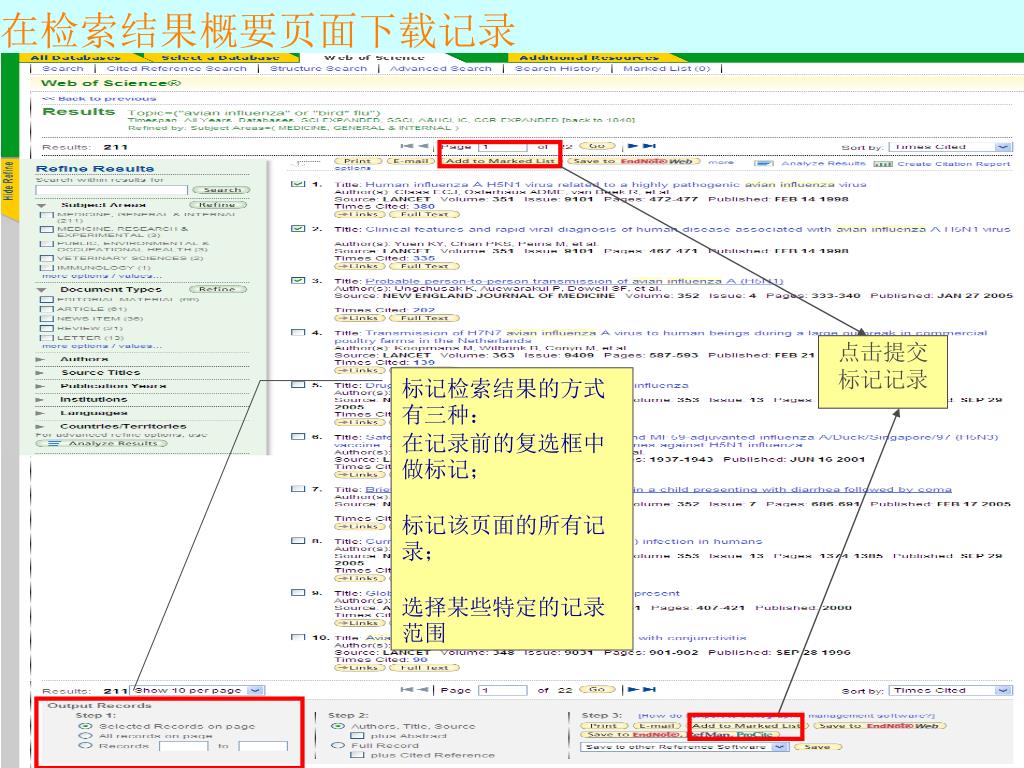
Task: Select All records on page radio button
Action: pos(85,736)
